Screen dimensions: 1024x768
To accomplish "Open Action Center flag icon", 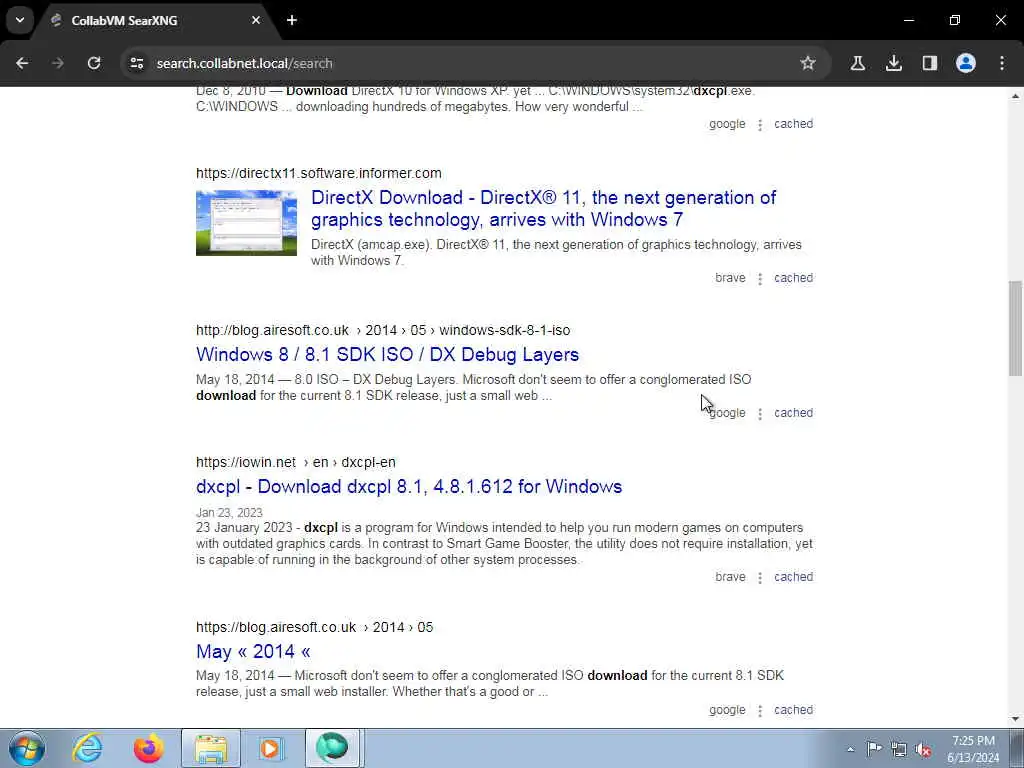I will pos(874,748).
